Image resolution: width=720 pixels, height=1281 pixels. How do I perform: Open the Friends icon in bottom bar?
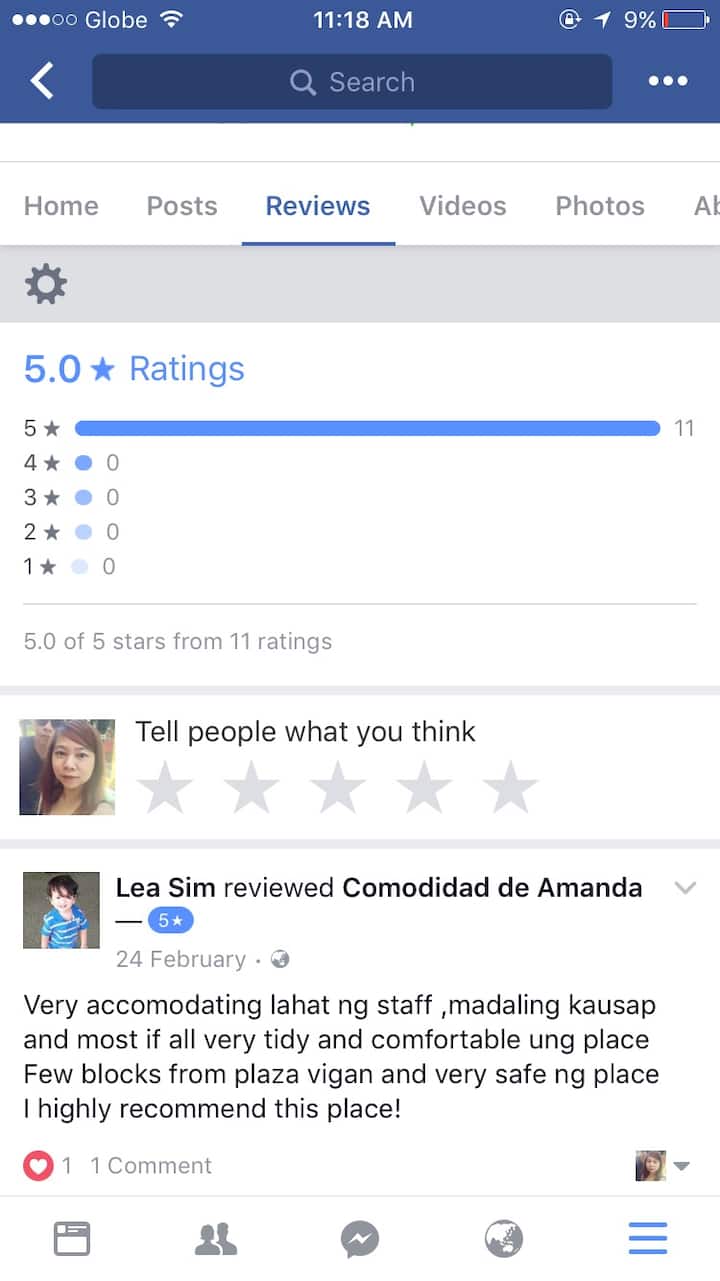215,1239
